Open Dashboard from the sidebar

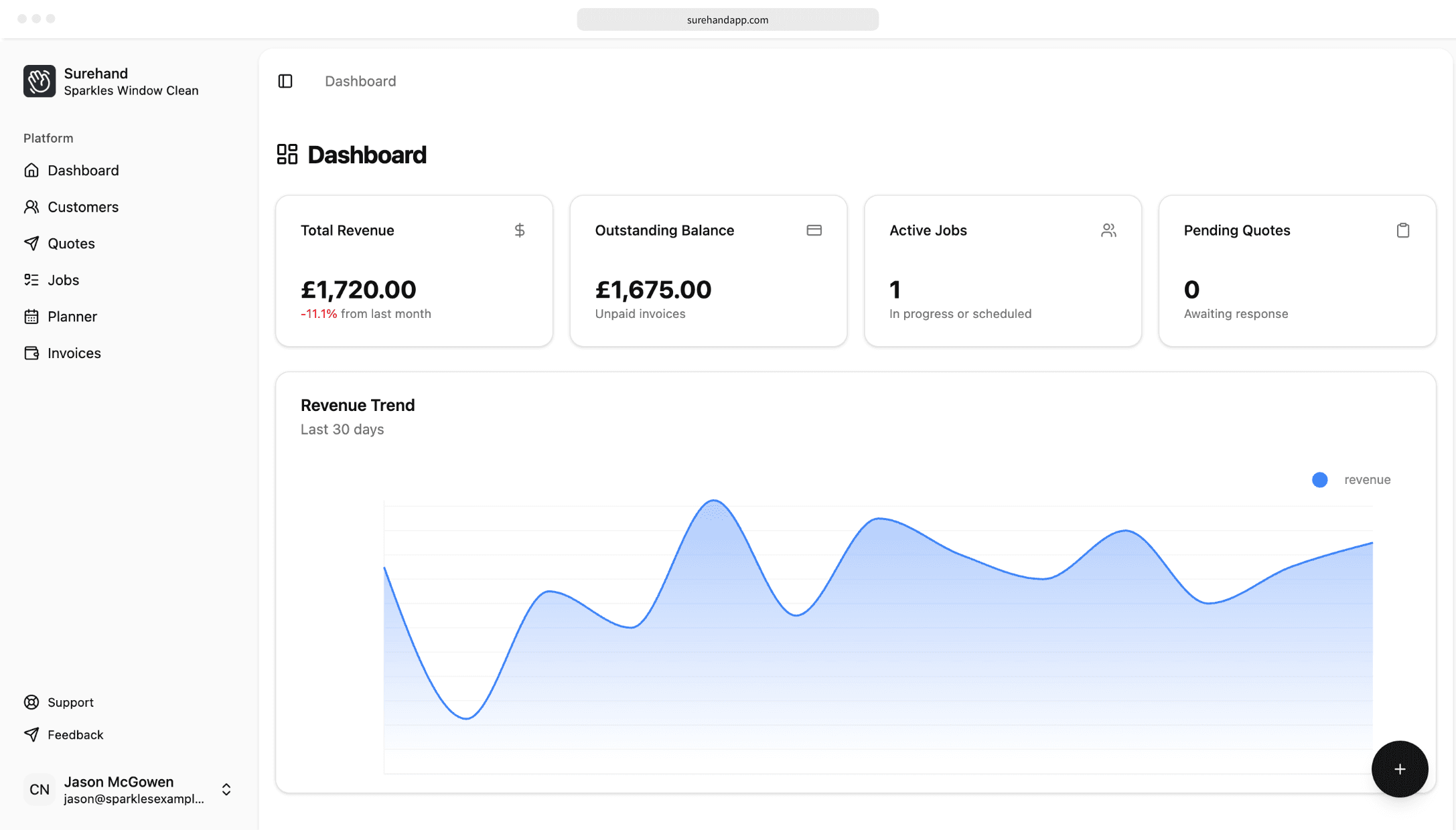pos(83,170)
